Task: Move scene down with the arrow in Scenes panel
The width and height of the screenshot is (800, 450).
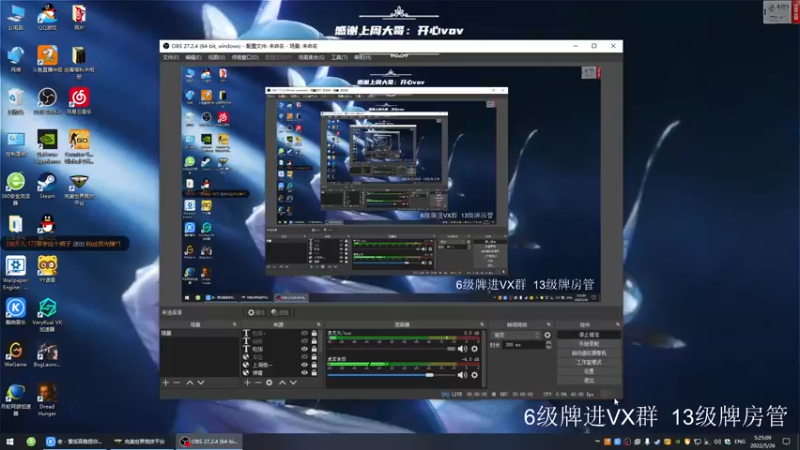Action: tap(201, 382)
